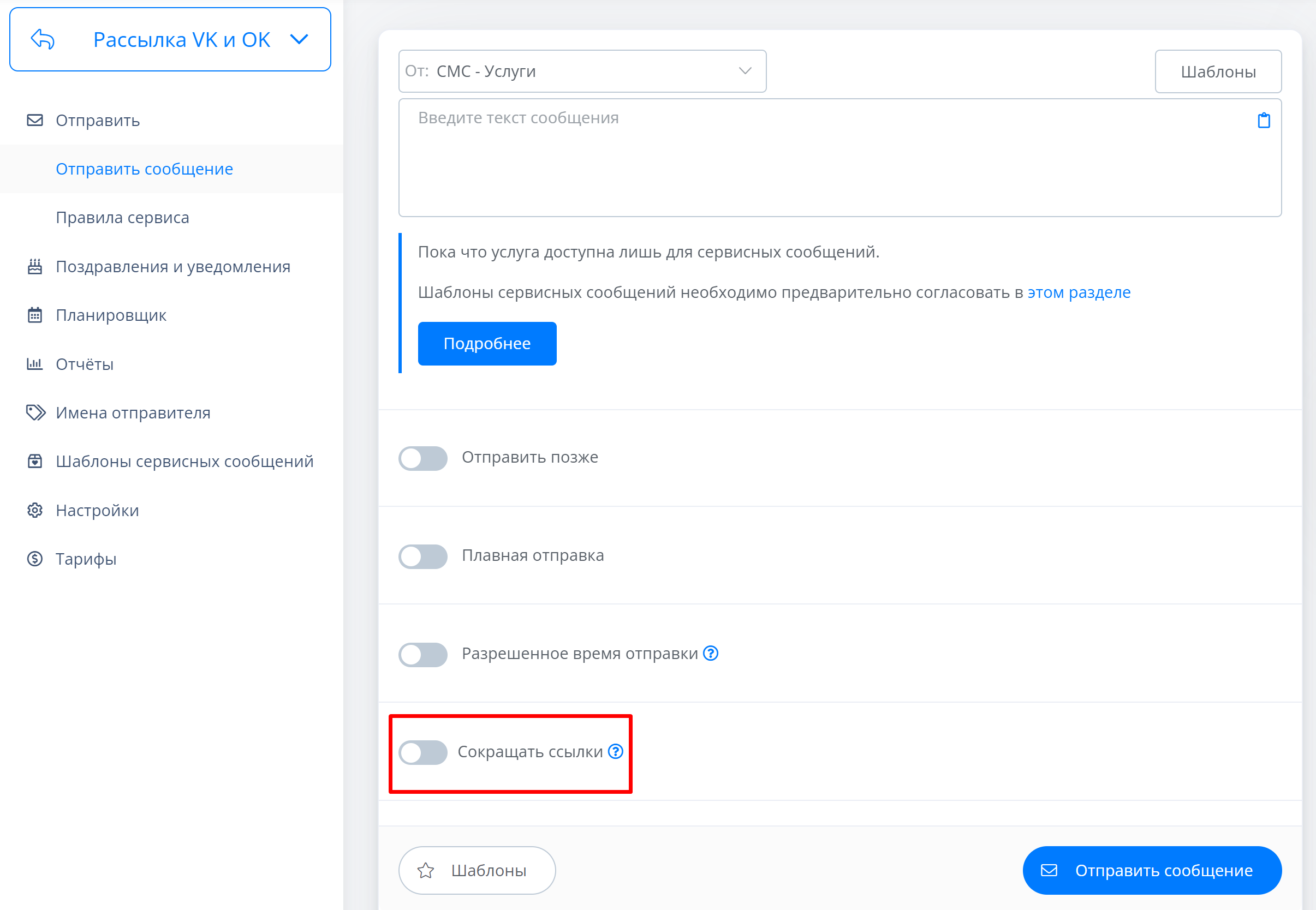Go to Шаблоны сервисных сообщений menu item
This screenshot has height=910, width=1316.
pyautogui.click(x=184, y=461)
